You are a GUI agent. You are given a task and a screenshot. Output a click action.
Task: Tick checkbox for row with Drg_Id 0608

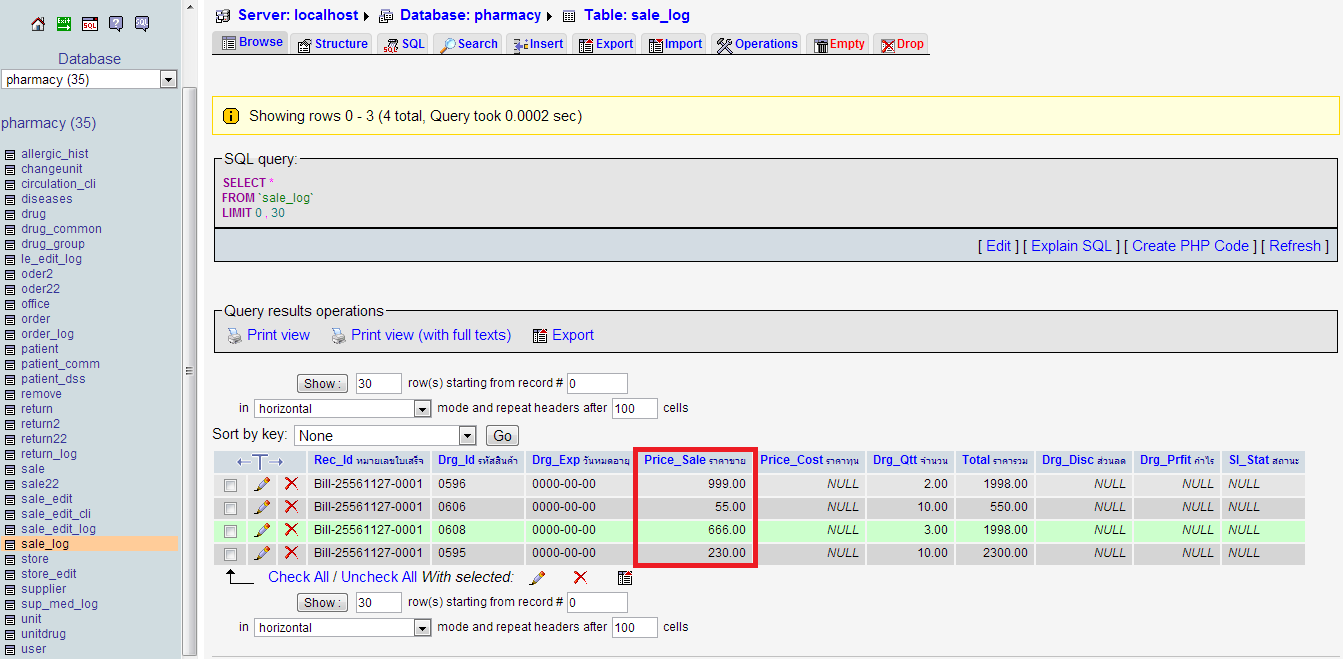point(231,531)
